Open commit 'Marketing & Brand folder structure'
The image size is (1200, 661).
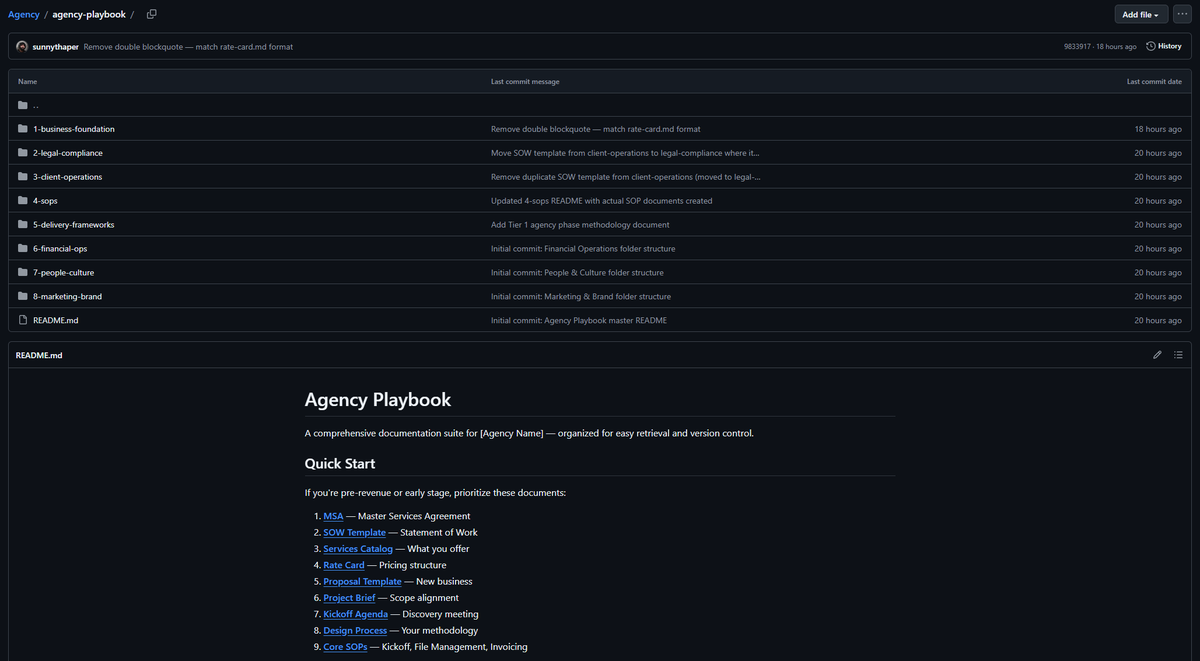tap(581, 297)
